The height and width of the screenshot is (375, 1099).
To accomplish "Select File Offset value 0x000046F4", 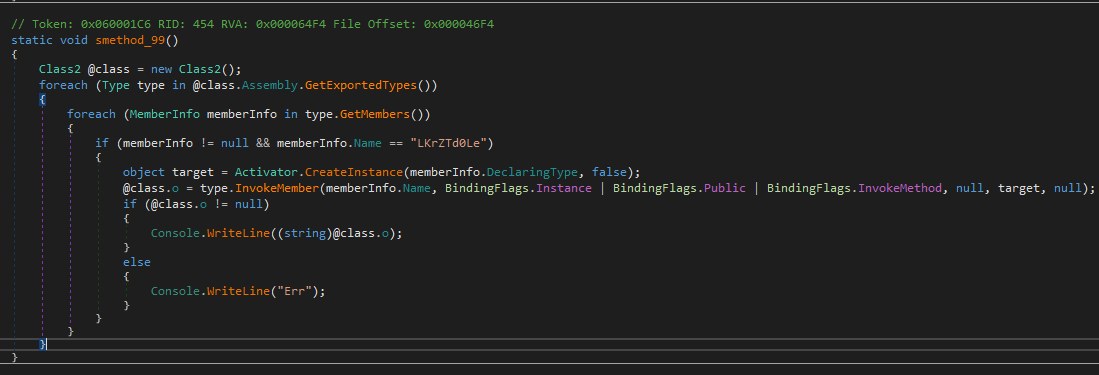I will coord(459,24).
